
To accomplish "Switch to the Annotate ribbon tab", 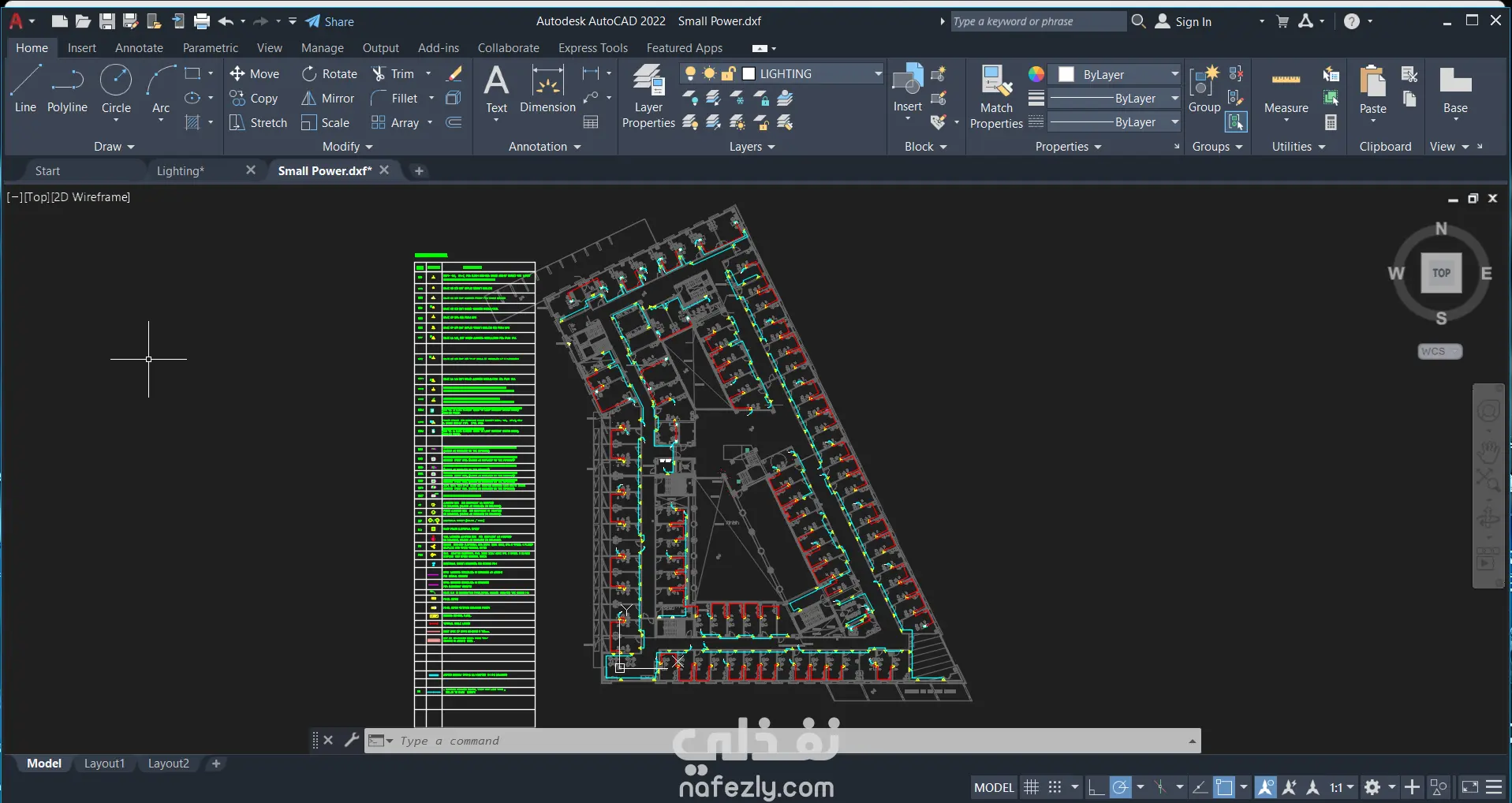I will [x=139, y=48].
